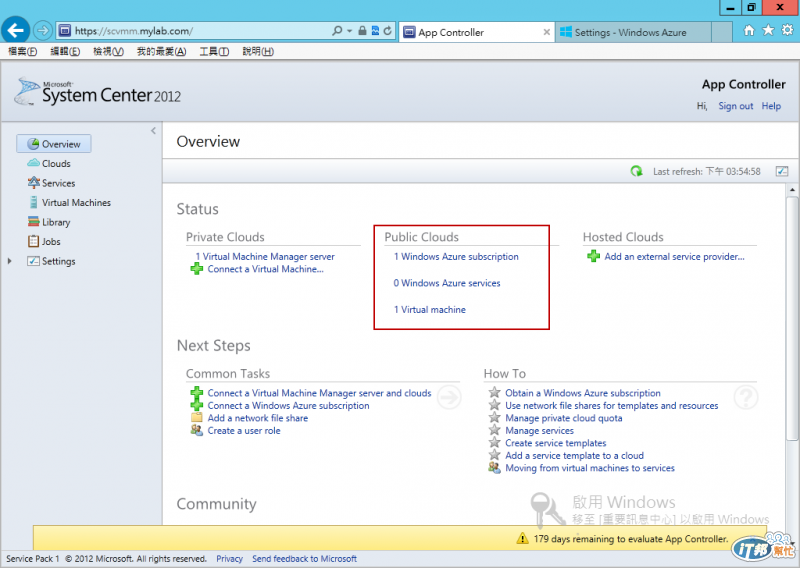Screen dimensions: 800x568
Task: Click green plus beside Connect a Windows Azure subscription
Action: click(x=196, y=405)
